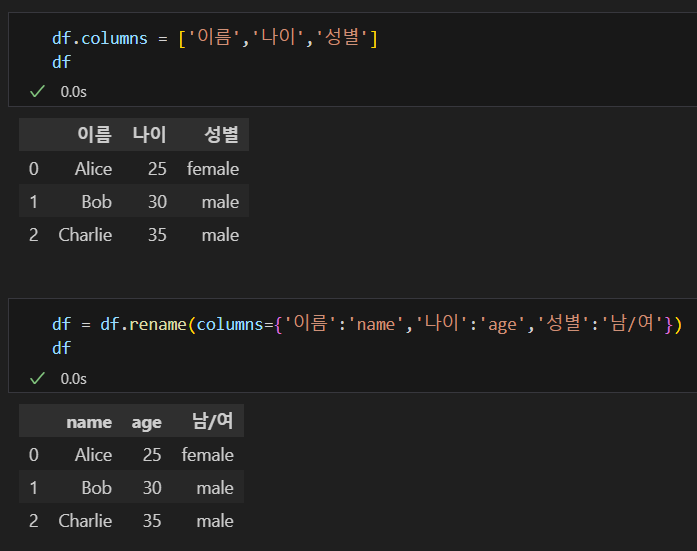
Task: Select the '25' cell in the second table
Action: (152, 455)
